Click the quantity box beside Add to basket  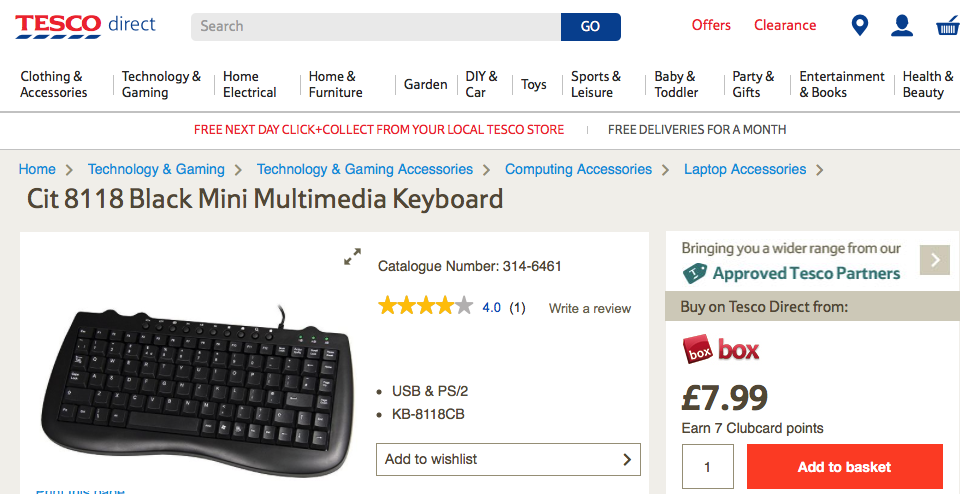(x=708, y=466)
